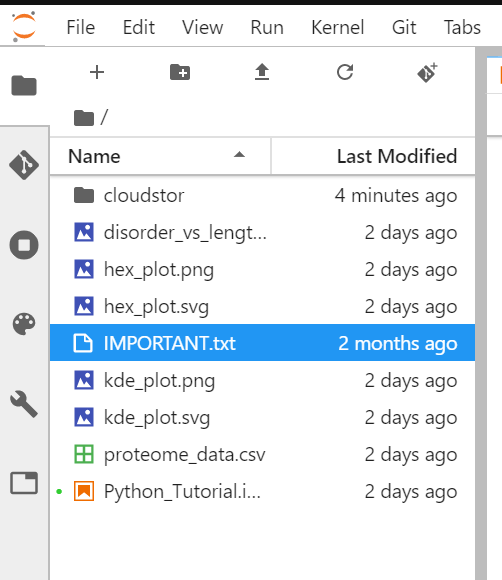This screenshot has width=502, height=580.
Task: Select hex_plot.png file
Action: [x=262, y=269]
